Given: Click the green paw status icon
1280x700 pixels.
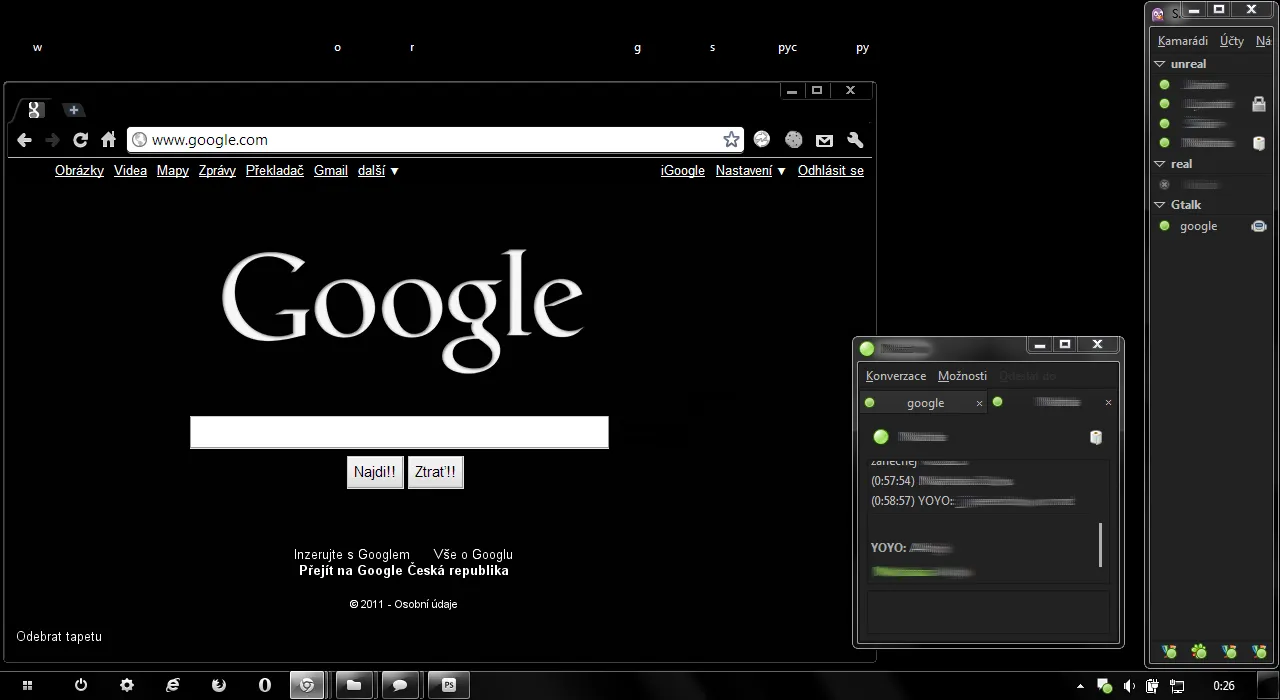Looking at the screenshot, I should [x=1199, y=651].
